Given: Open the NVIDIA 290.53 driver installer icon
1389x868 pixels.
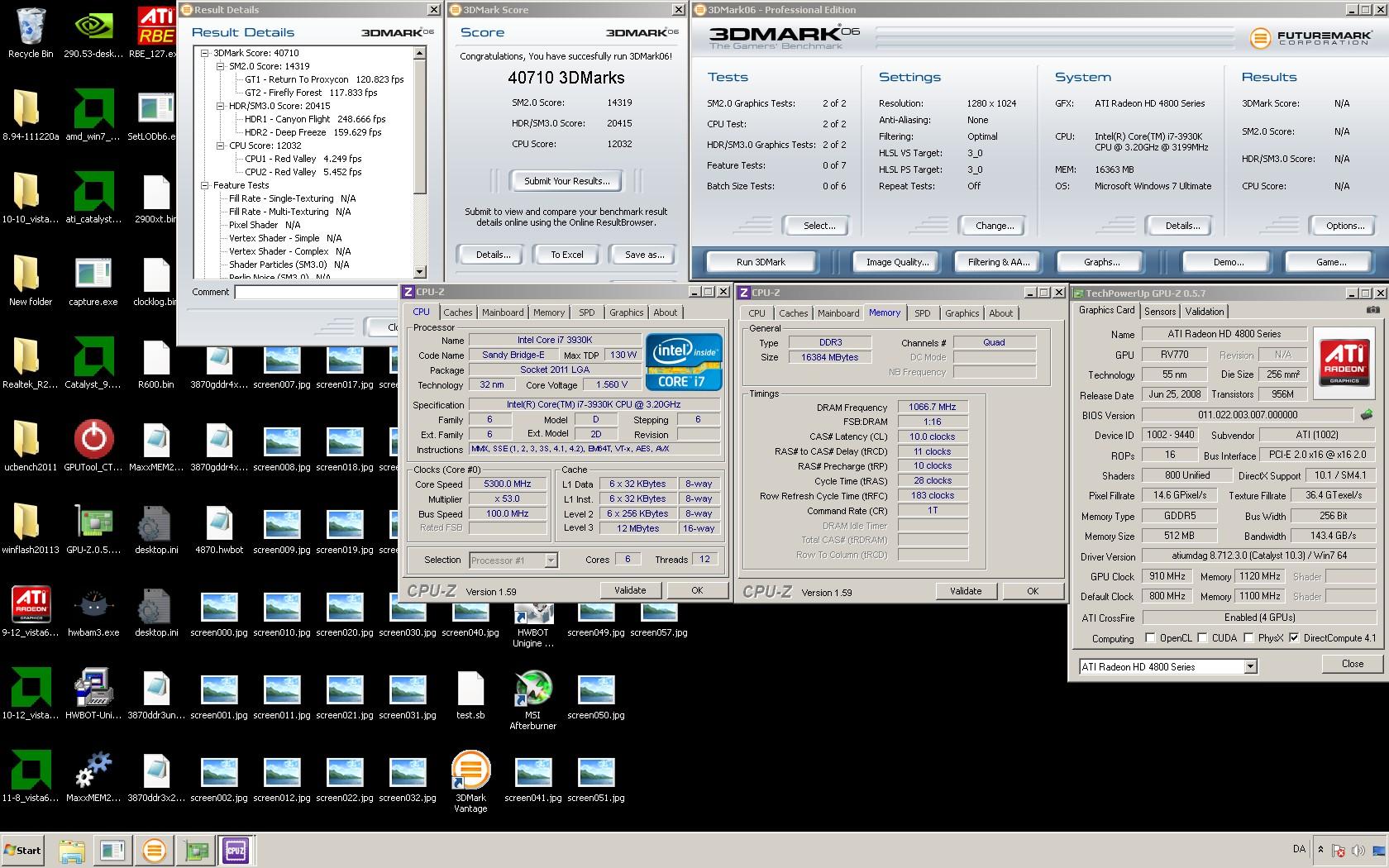Looking at the screenshot, I should click(x=93, y=33).
